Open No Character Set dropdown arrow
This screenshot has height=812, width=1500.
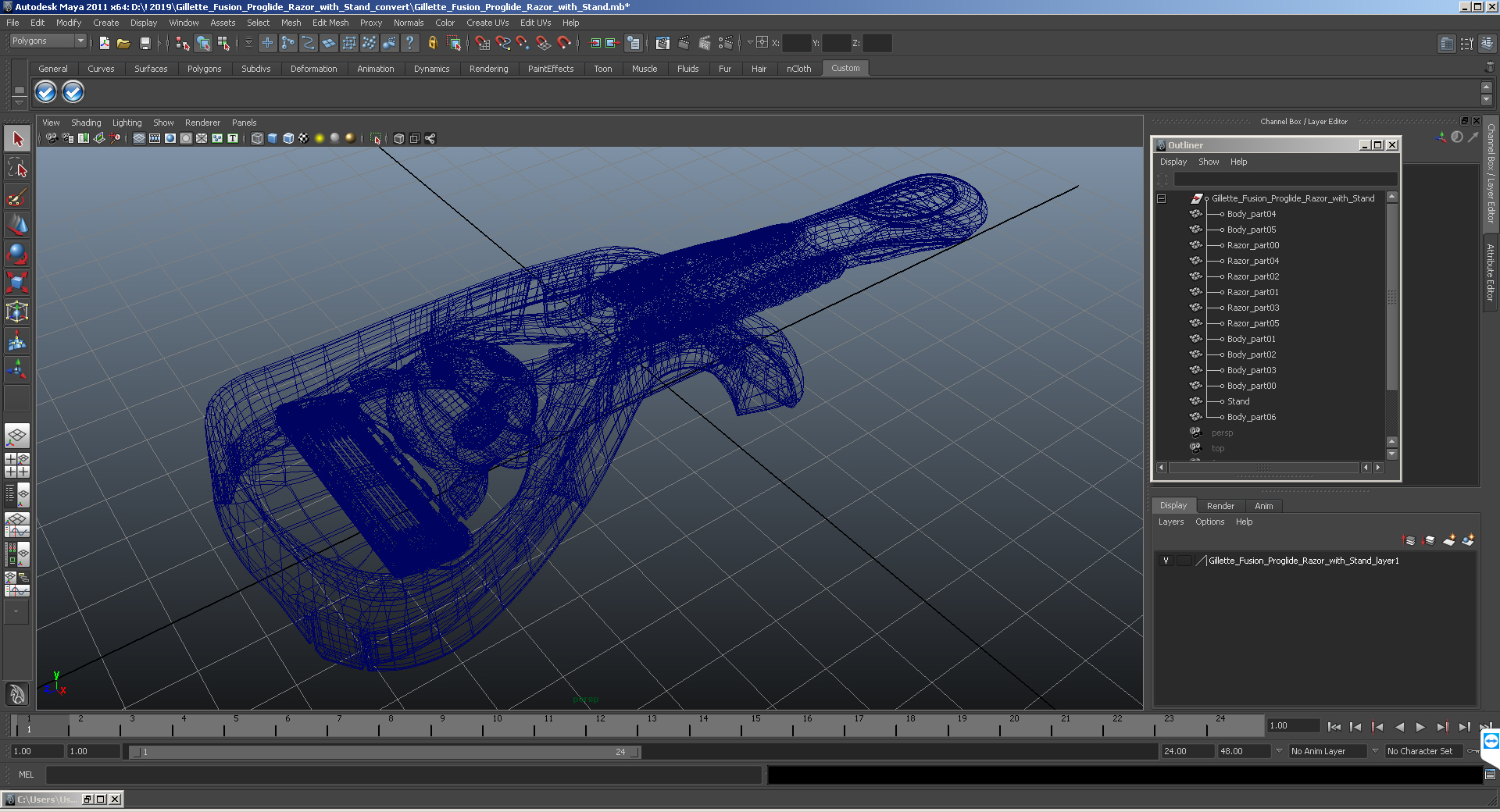(x=1375, y=751)
